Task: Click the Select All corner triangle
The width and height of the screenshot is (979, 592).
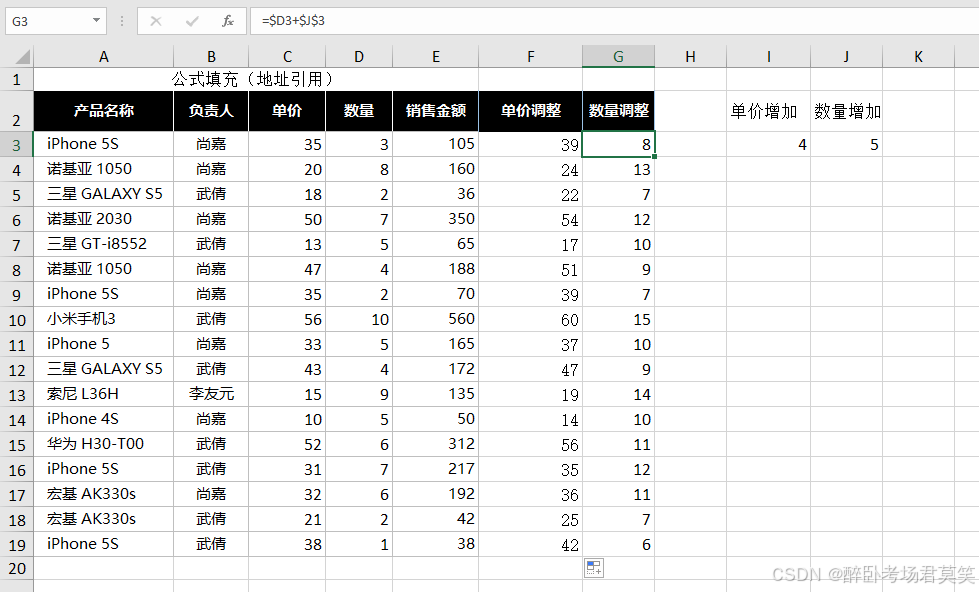Action: coord(22,57)
